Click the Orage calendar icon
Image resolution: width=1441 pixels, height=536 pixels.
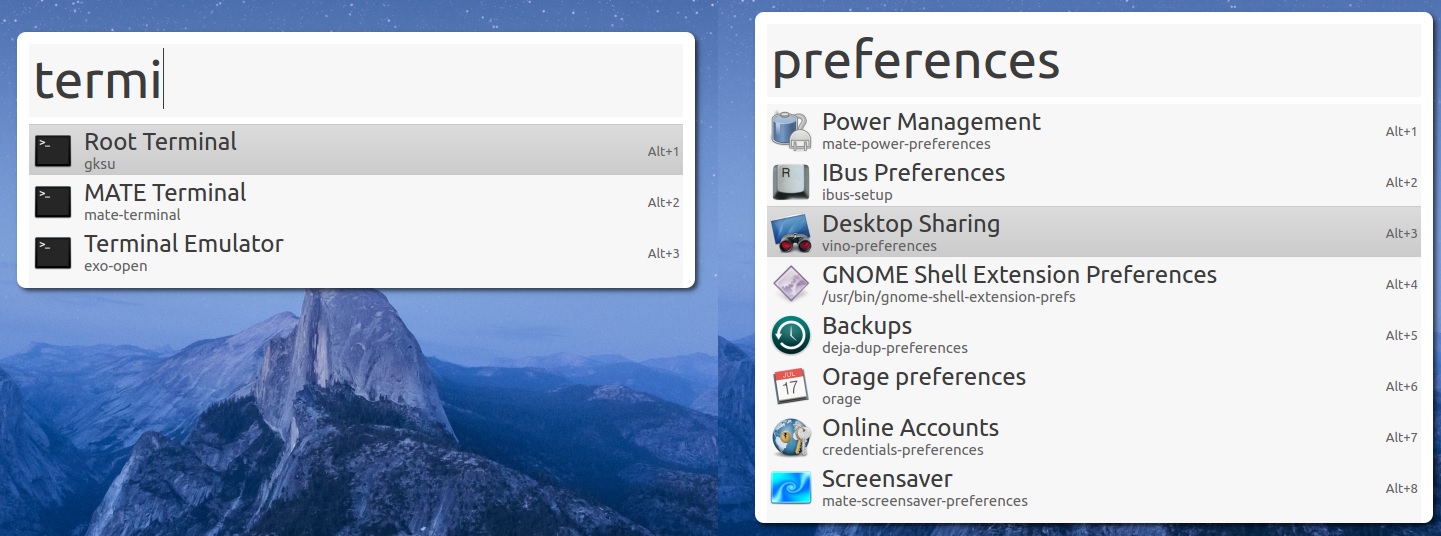point(790,385)
